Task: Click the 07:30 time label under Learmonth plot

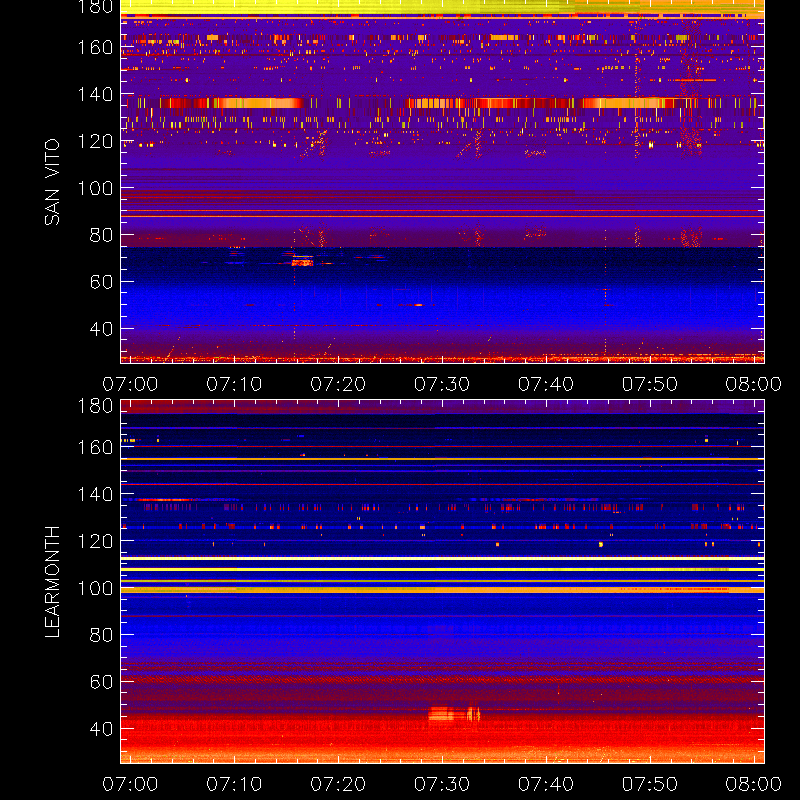Action: pos(442,784)
